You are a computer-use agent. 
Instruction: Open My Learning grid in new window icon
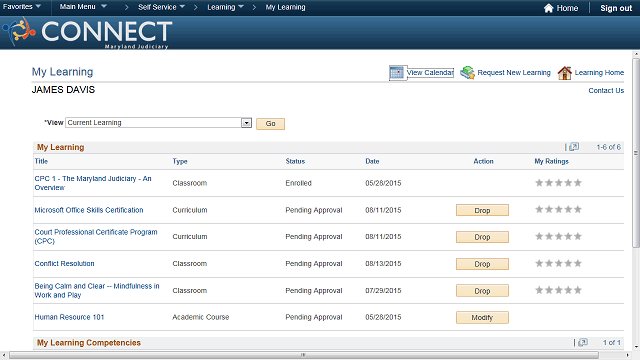[574, 147]
